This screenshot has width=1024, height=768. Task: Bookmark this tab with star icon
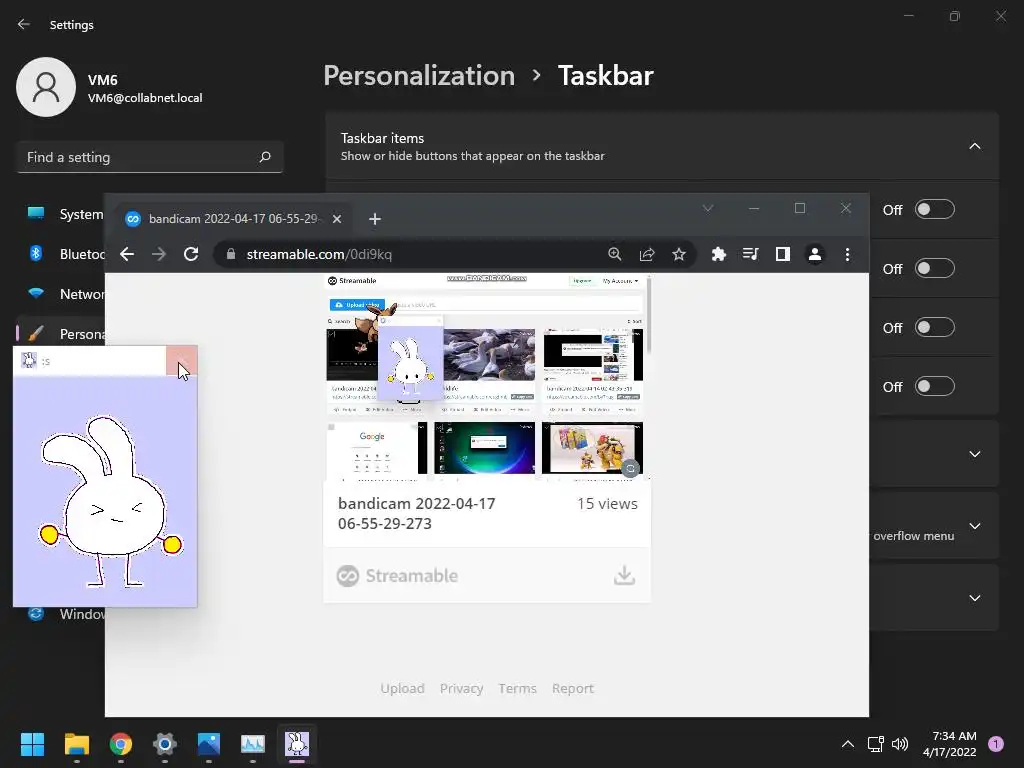(679, 254)
